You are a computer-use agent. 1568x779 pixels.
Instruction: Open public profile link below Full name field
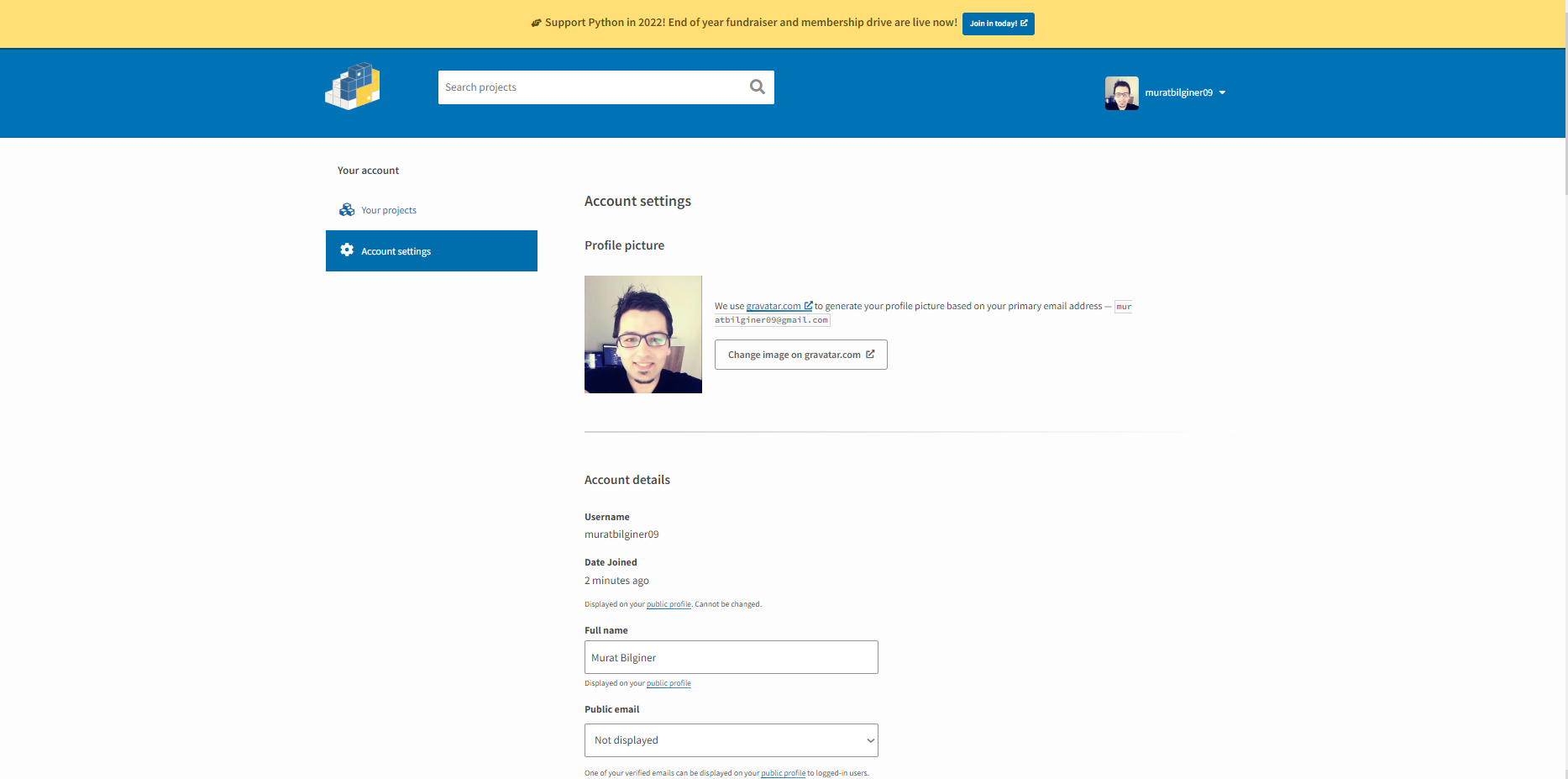(x=669, y=683)
